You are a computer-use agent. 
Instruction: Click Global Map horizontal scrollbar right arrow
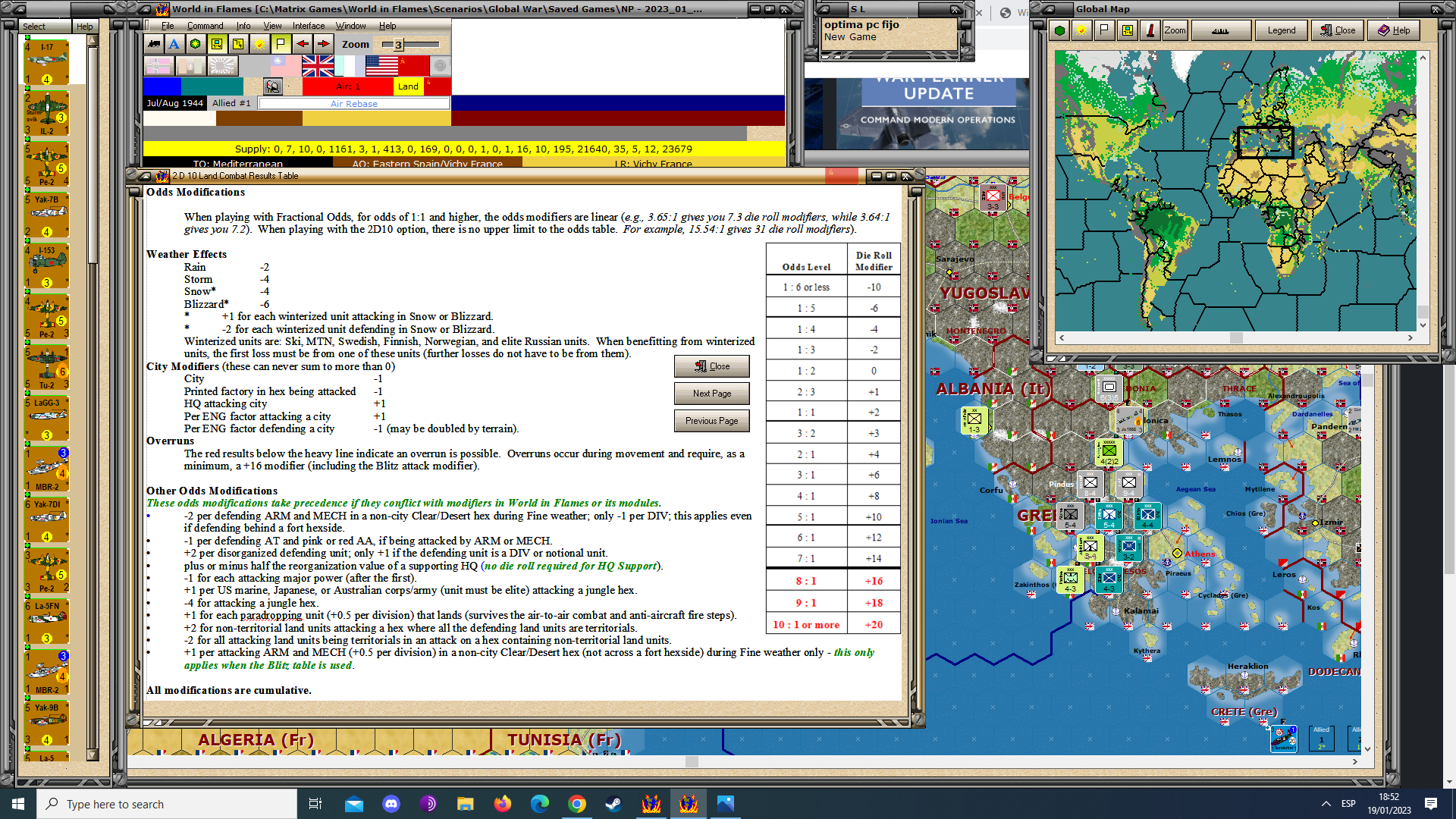(1410, 337)
